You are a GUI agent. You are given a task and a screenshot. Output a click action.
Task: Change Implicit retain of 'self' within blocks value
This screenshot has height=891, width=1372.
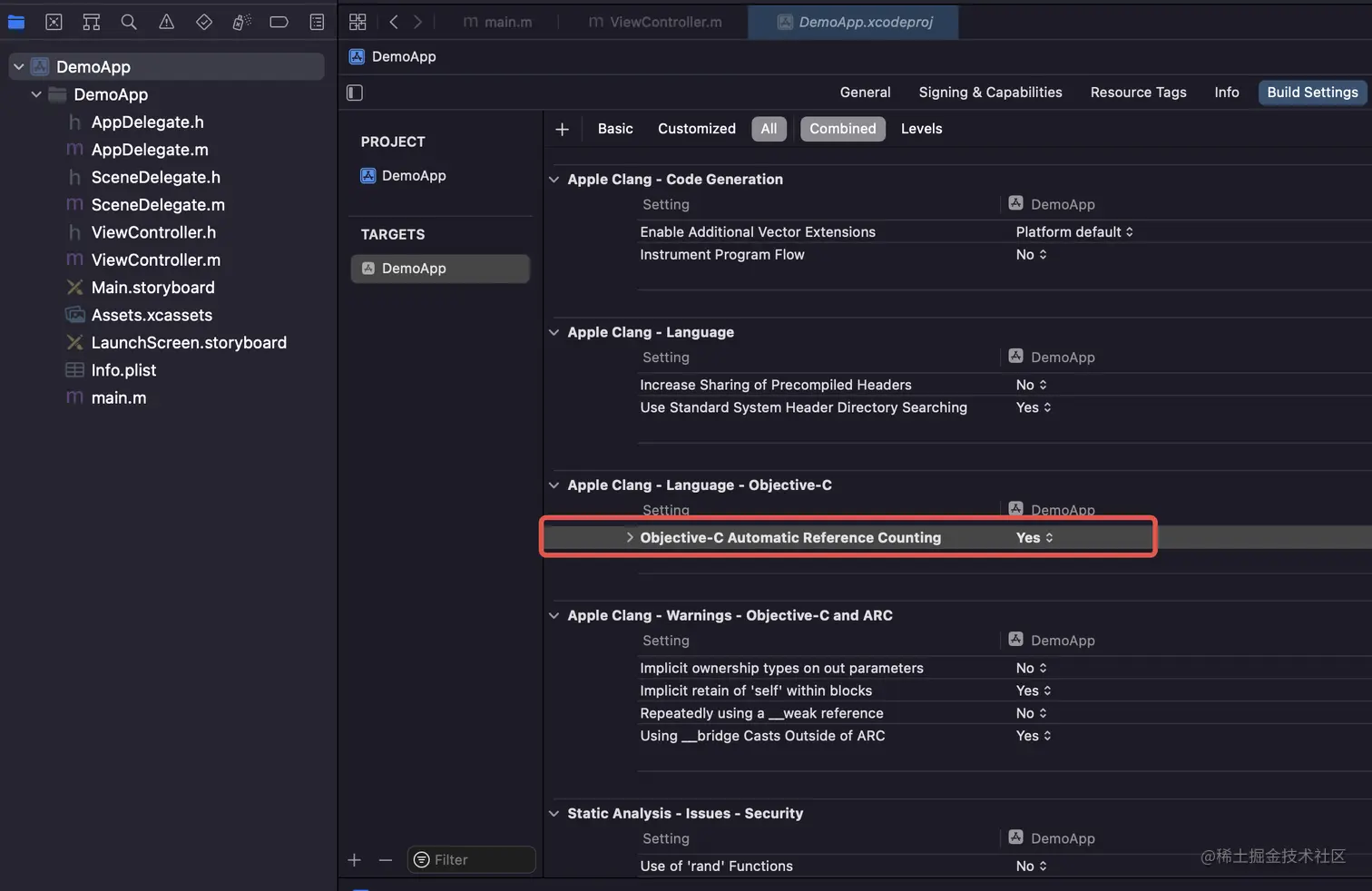[1034, 691]
